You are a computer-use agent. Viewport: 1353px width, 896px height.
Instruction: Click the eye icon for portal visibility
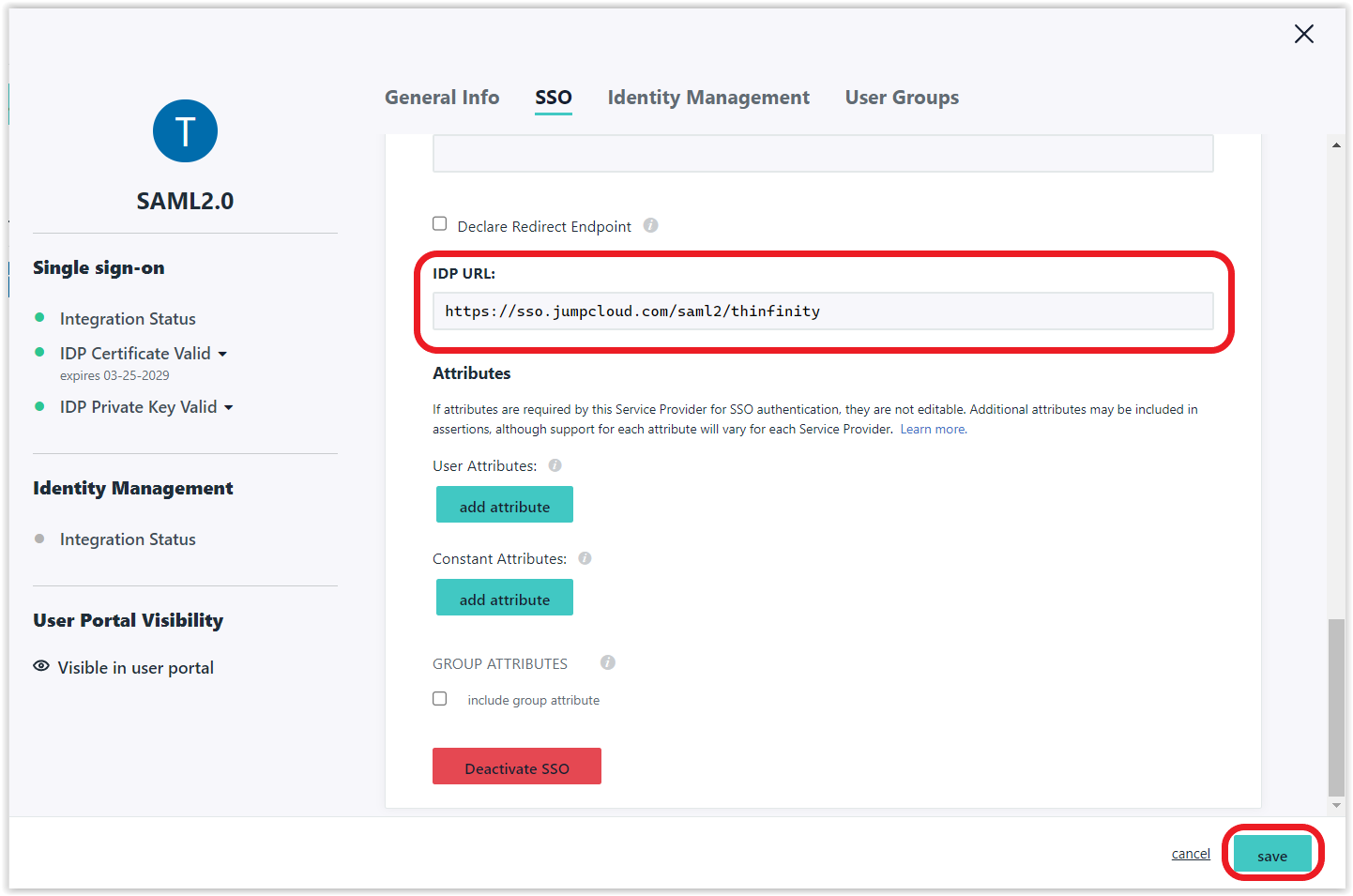pyautogui.click(x=41, y=666)
